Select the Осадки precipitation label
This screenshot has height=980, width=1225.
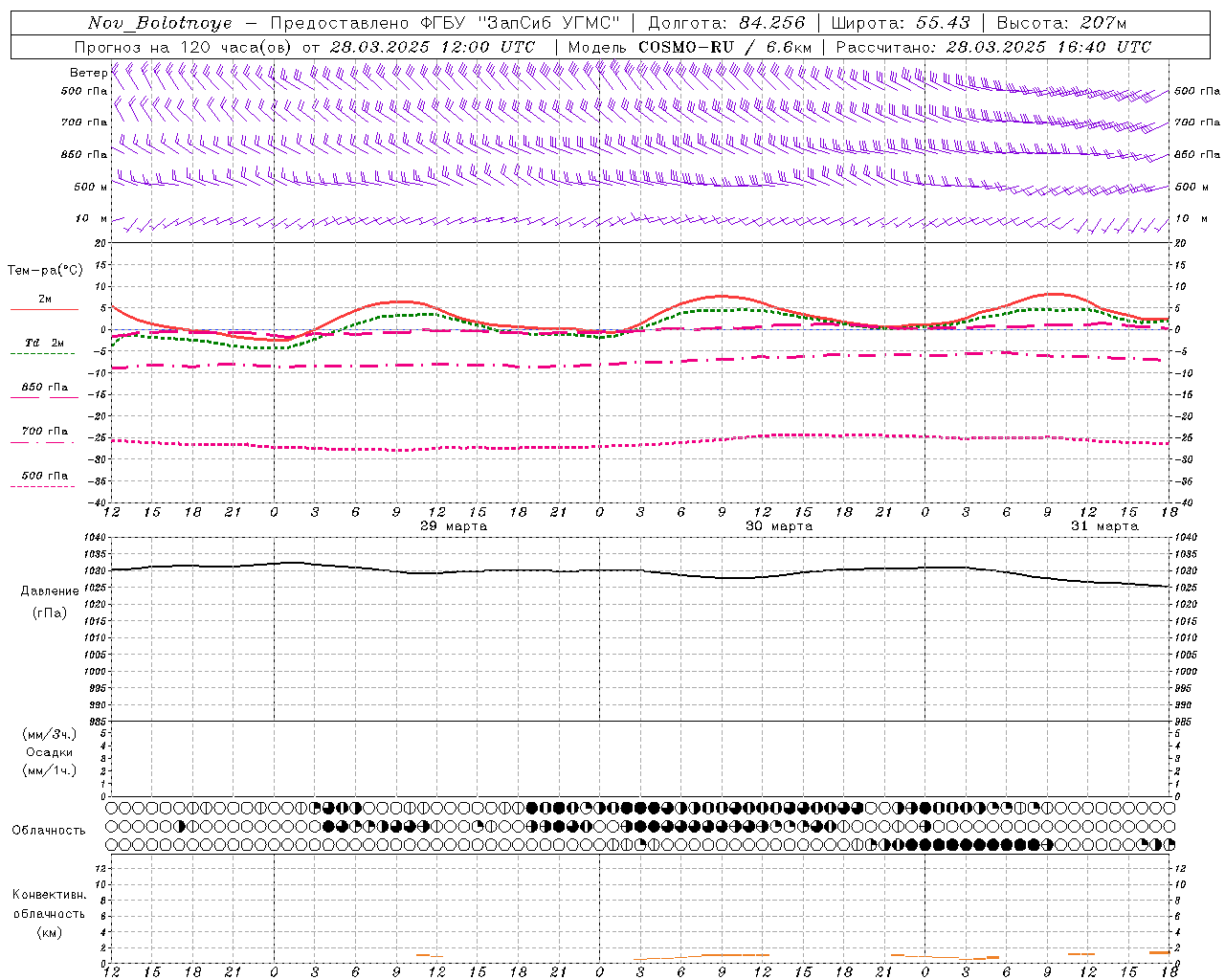tap(50, 752)
